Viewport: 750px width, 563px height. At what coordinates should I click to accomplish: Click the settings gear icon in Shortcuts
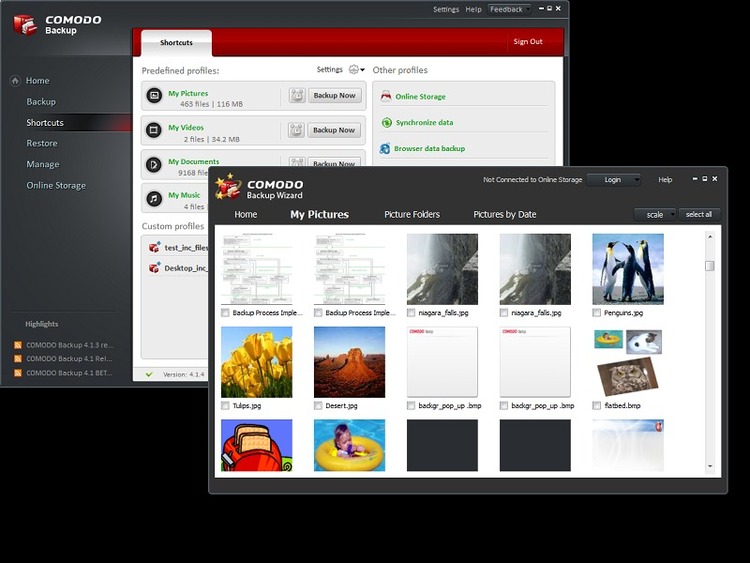[353, 69]
